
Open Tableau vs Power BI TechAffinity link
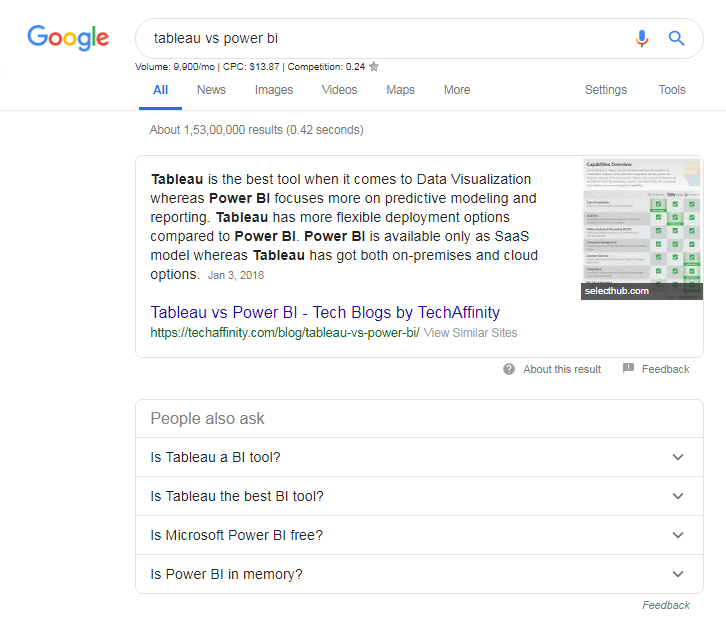coord(325,312)
